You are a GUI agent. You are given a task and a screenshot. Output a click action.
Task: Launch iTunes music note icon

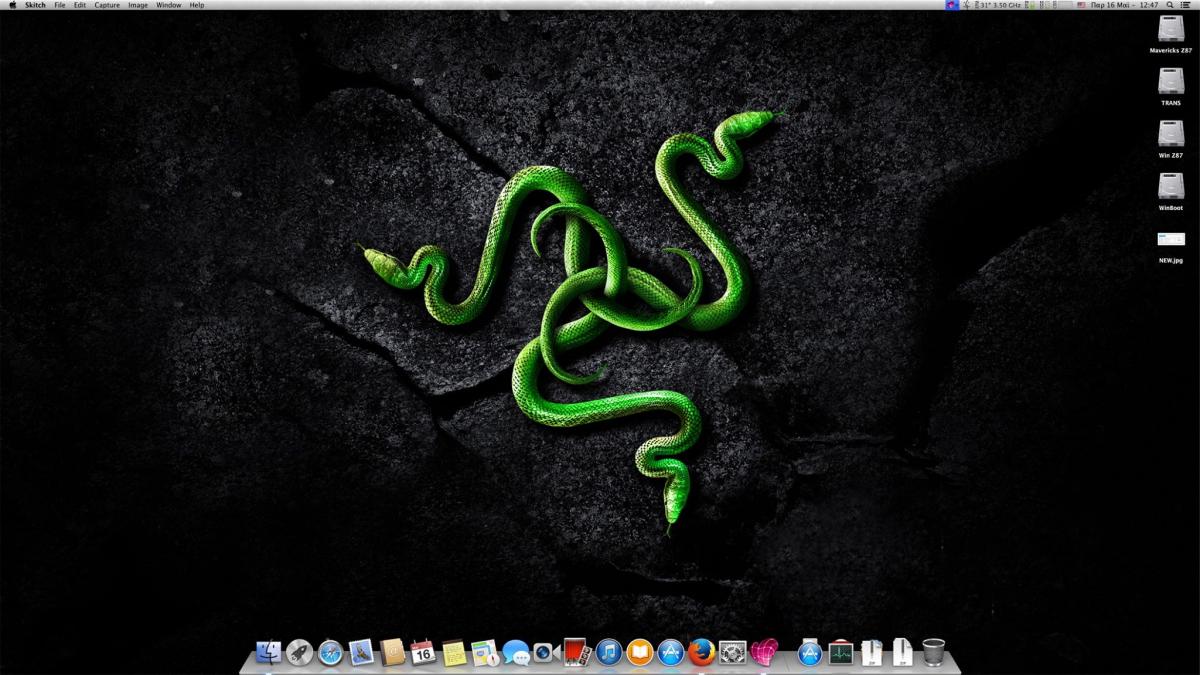point(608,653)
